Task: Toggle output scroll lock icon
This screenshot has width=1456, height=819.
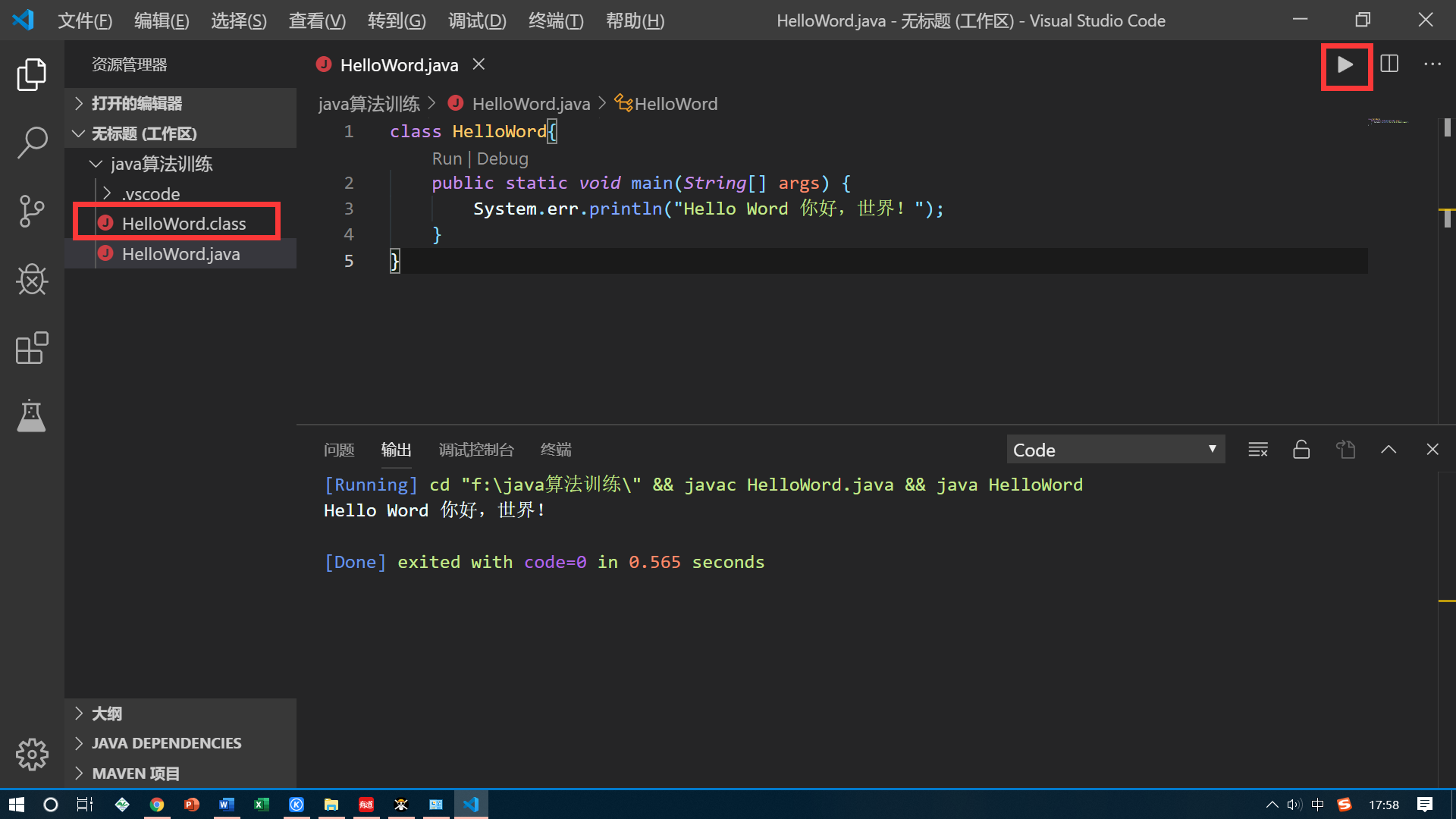Action: (1301, 450)
